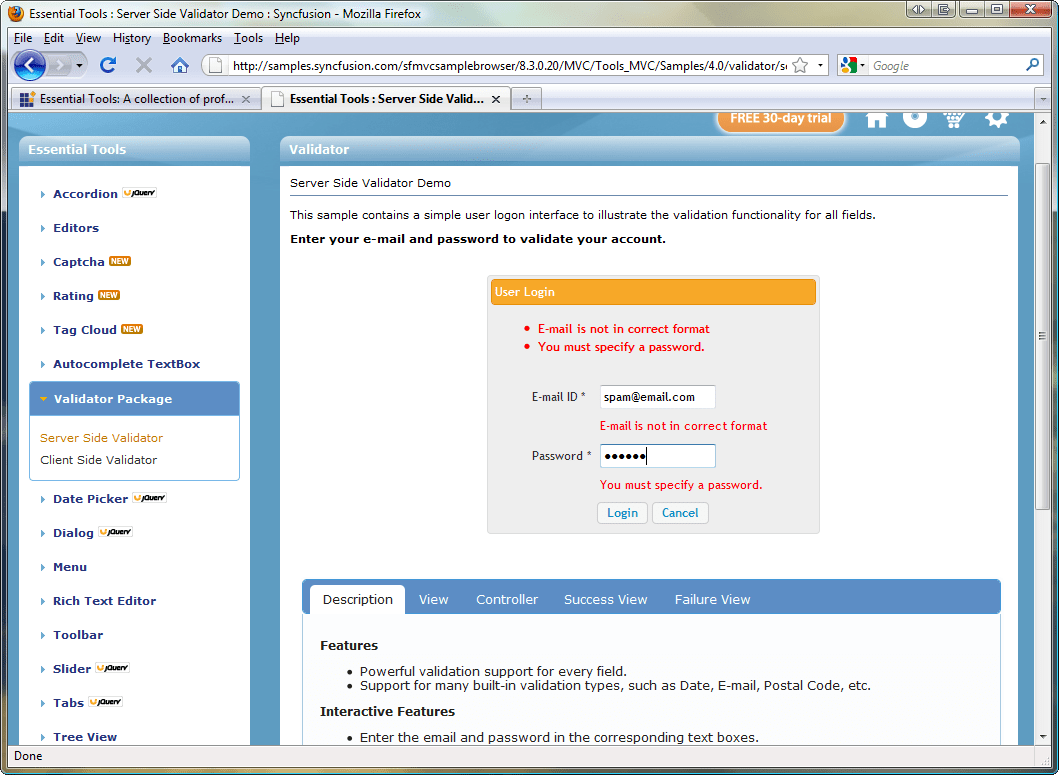Close the Server Side Validator tab

click(x=496, y=99)
